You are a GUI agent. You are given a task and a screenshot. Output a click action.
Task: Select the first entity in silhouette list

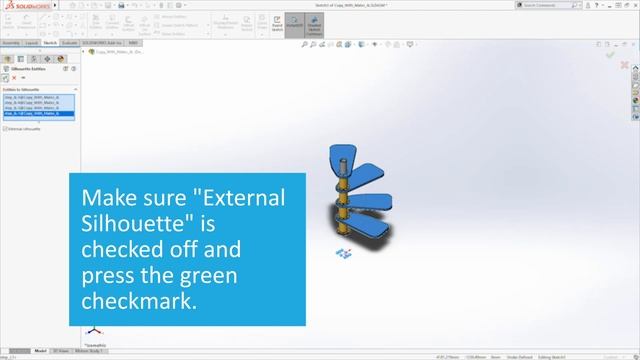click(x=39, y=98)
